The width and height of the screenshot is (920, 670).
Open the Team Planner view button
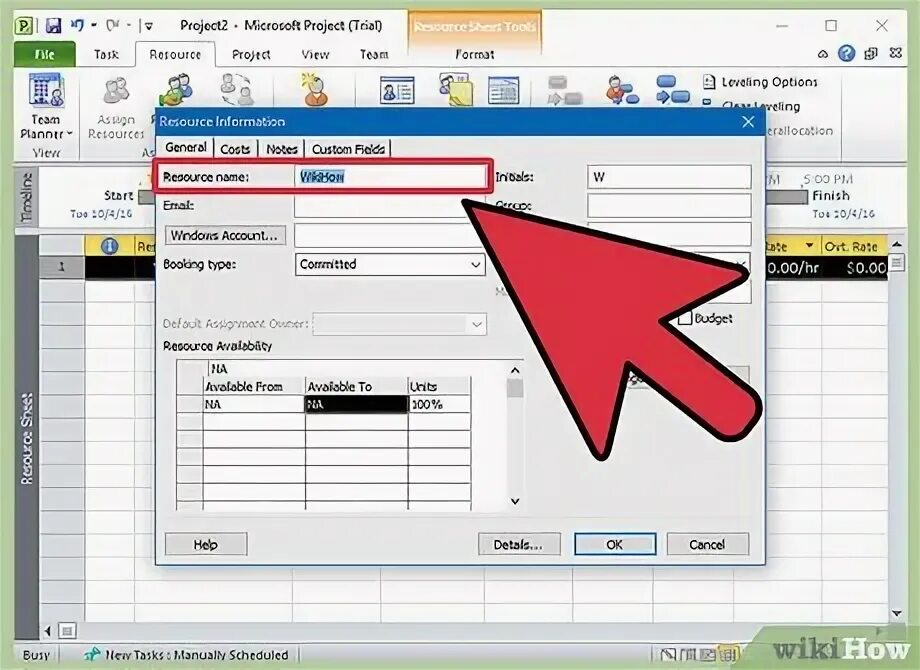[x=46, y=107]
